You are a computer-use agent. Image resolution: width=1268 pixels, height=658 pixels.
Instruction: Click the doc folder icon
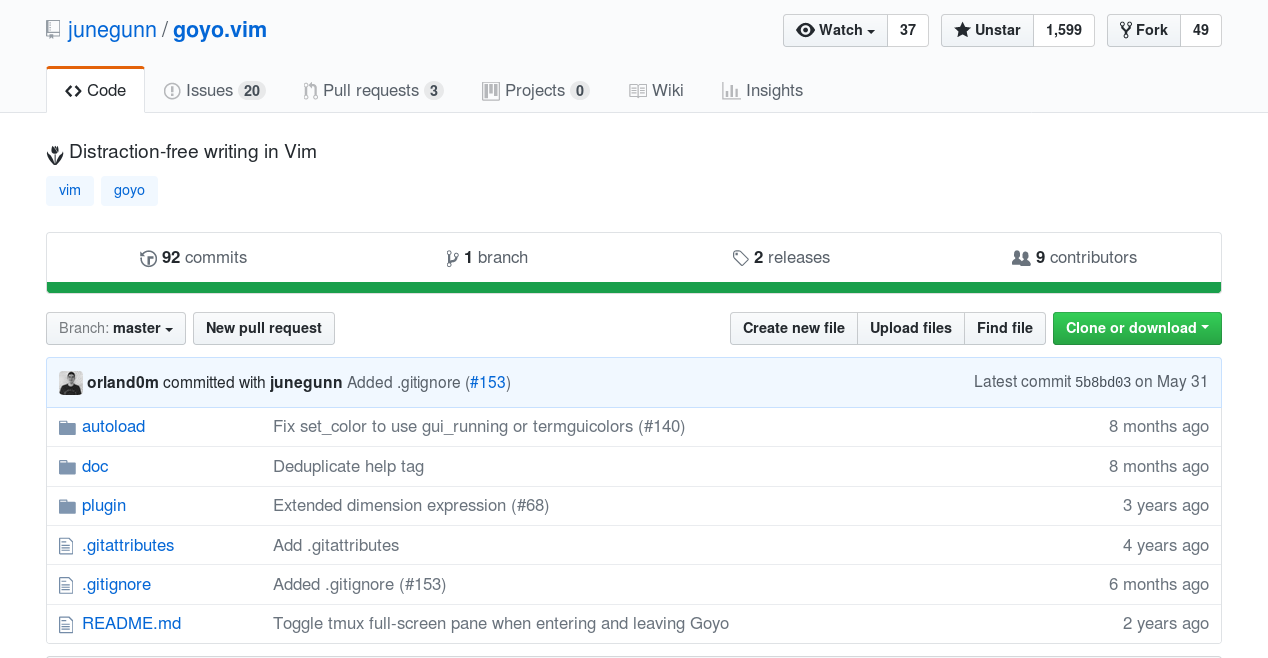pyautogui.click(x=67, y=467)
